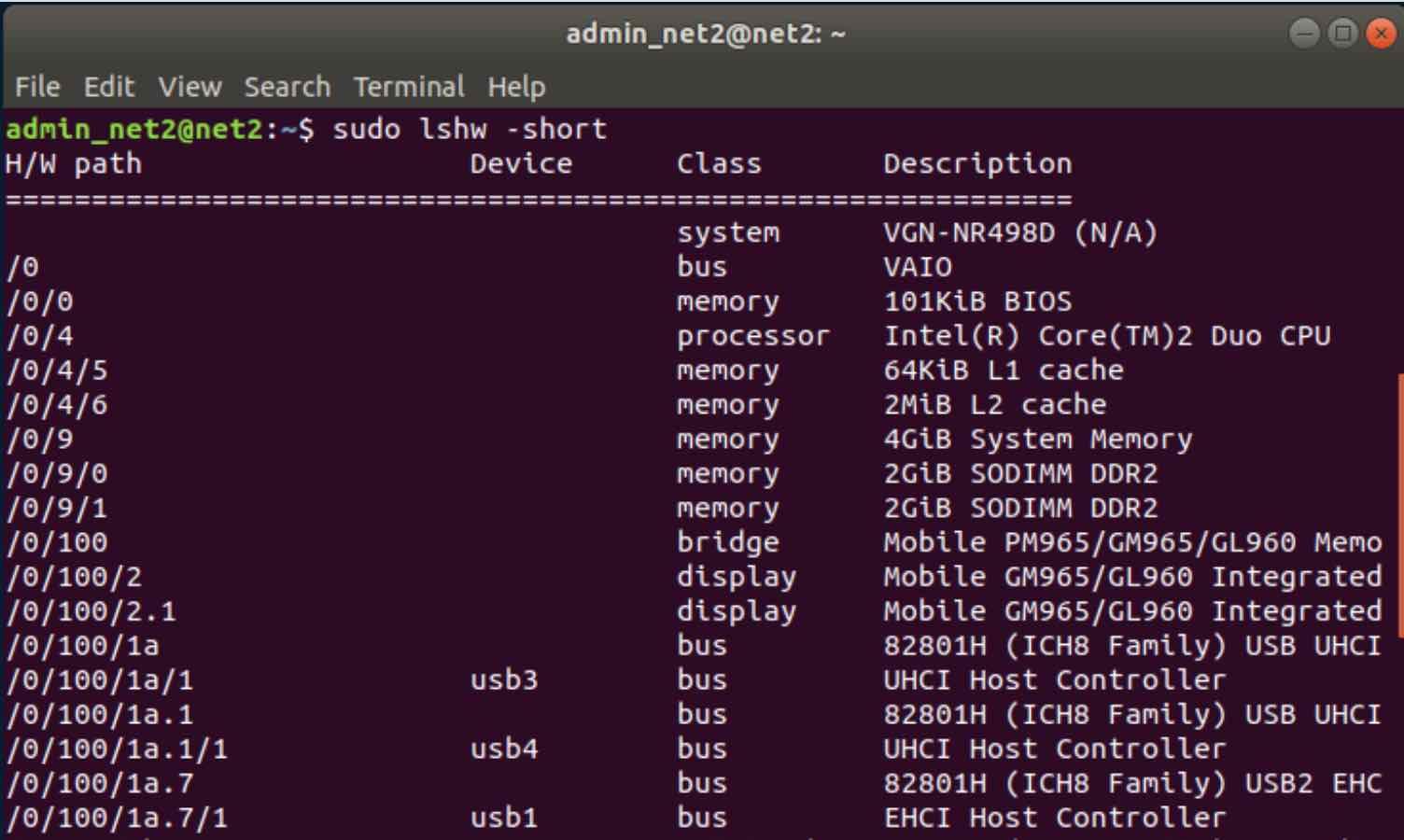Open the Help menu
This screenshot has width=1404, height=840.
(x=516, y=87)
